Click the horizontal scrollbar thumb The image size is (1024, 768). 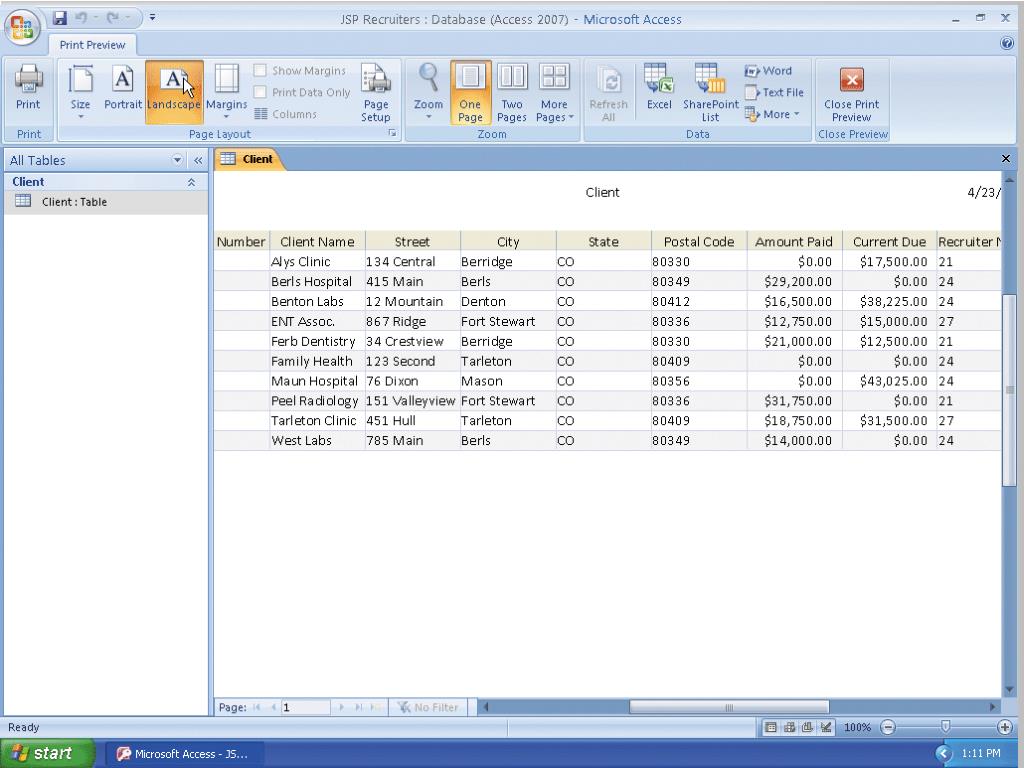729,707
